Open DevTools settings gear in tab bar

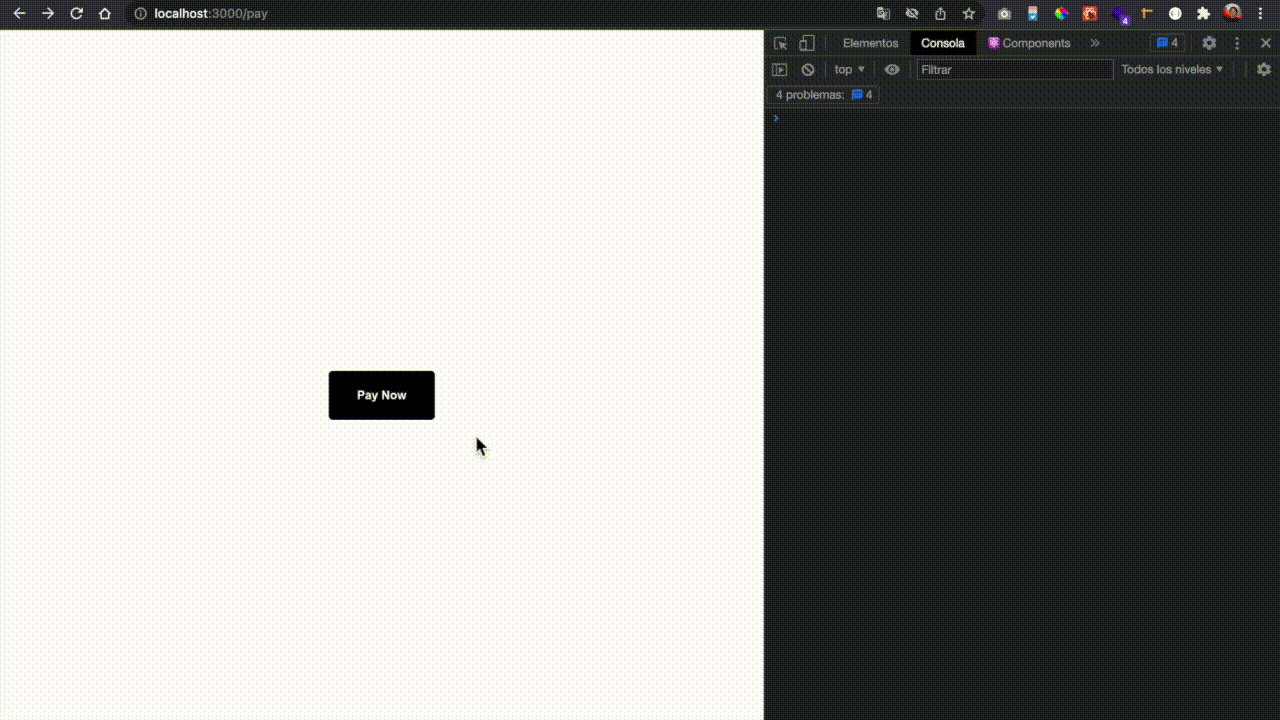click(x=1209, y=43)
